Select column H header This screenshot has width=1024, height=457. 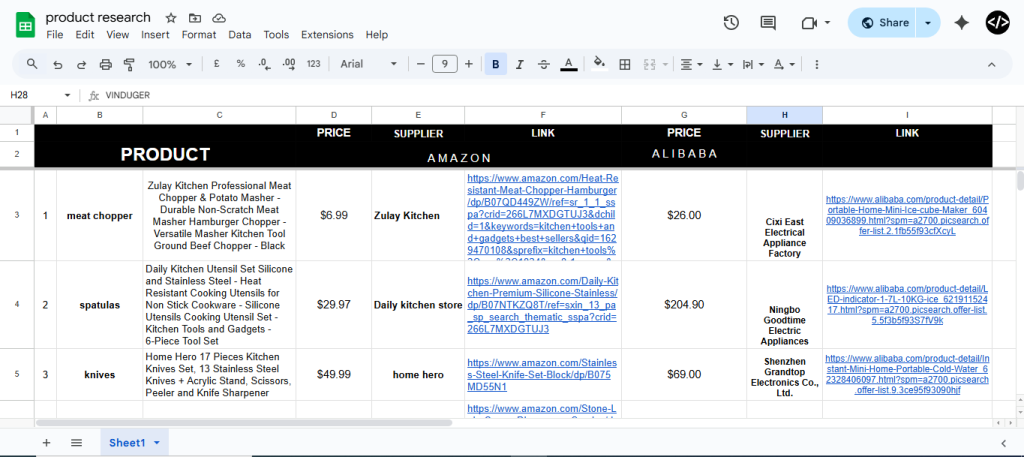pos(784,115)
